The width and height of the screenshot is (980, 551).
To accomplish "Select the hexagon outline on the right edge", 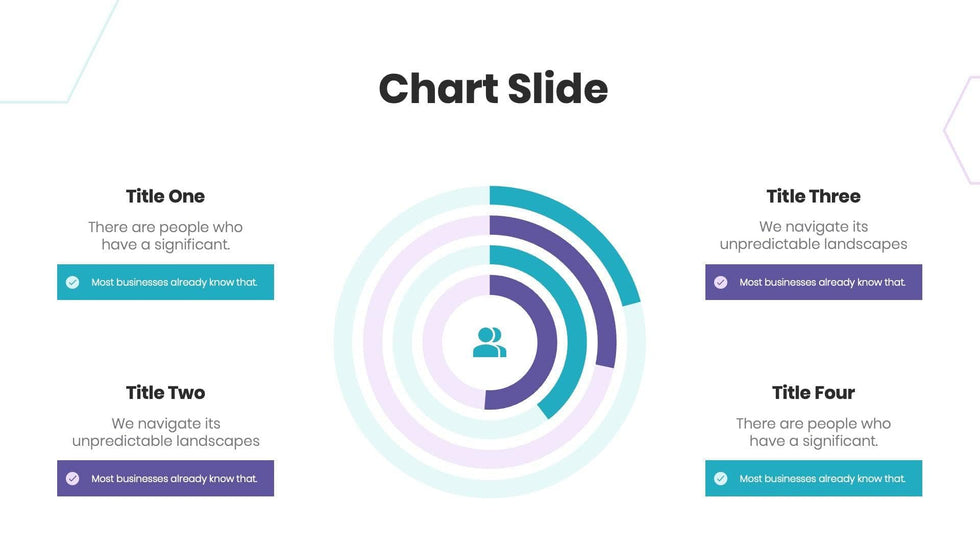I will (960, 130).
